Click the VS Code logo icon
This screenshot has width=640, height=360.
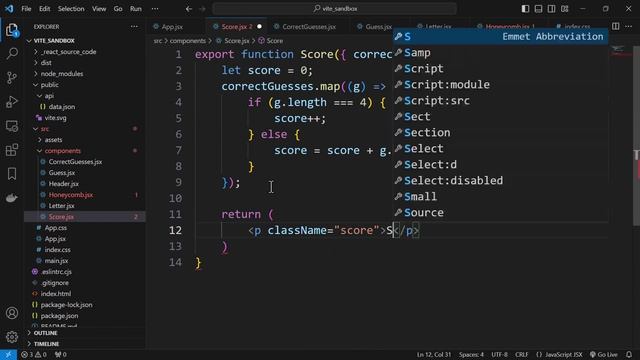(9, 8)
